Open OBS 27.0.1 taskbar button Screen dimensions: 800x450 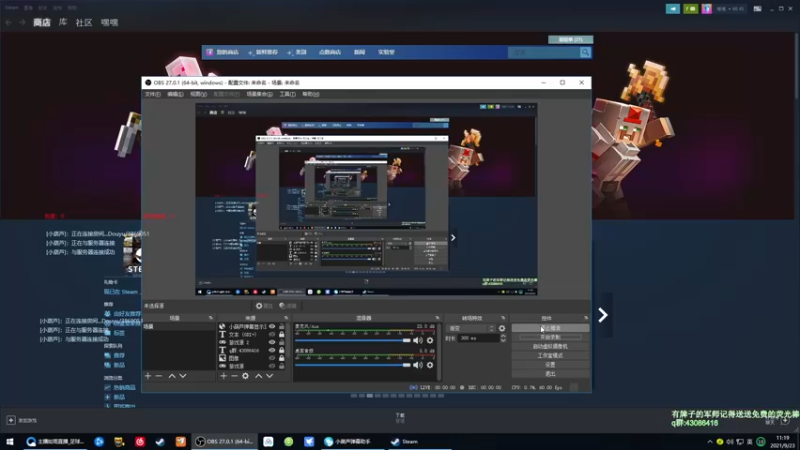224,442
